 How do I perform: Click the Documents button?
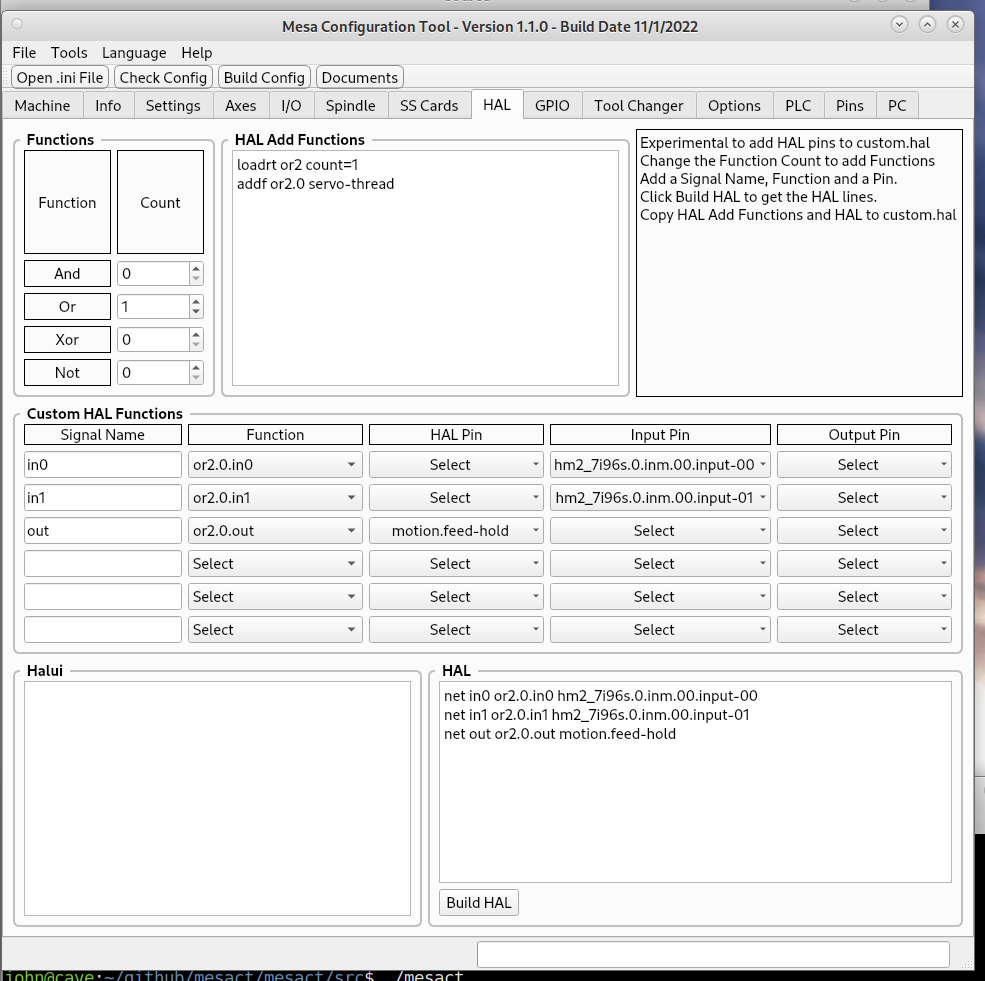[359, 77]
